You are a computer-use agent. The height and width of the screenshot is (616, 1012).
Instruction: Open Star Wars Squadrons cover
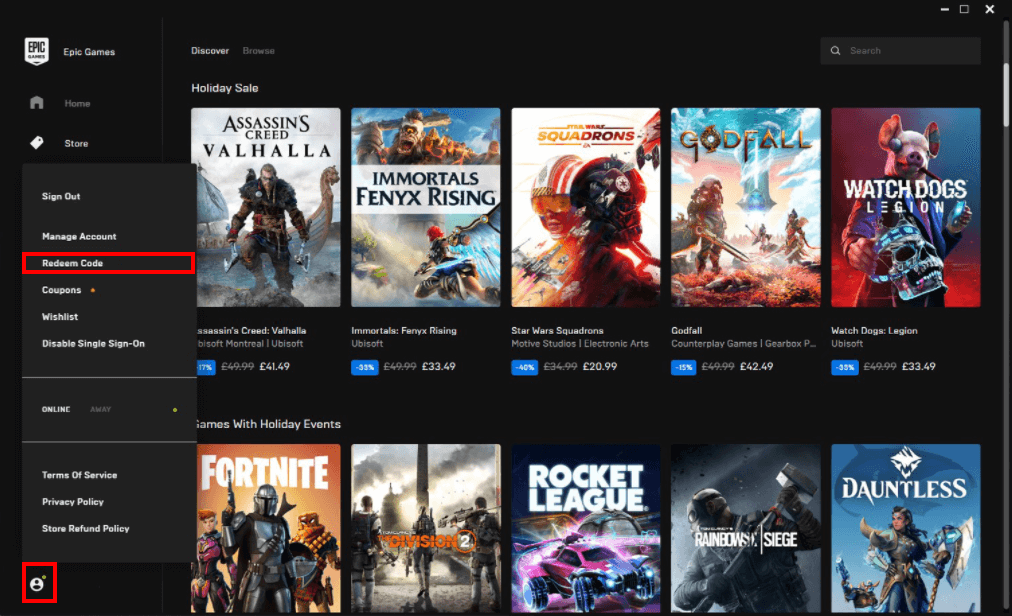pyautogui.click(x=585, y=207)
